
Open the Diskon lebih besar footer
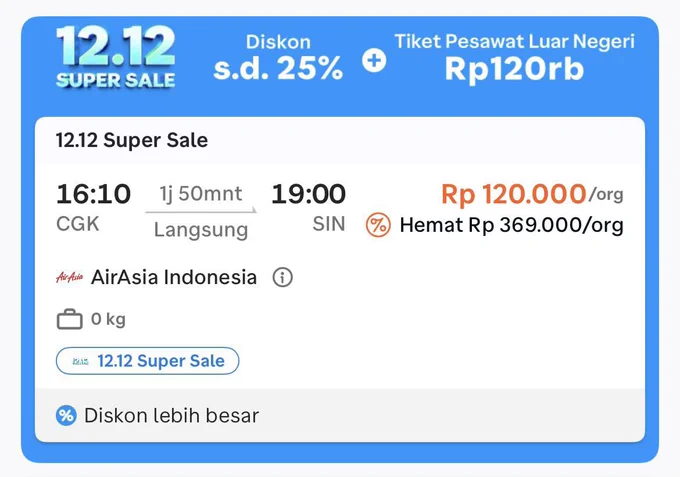pos(340,415)
